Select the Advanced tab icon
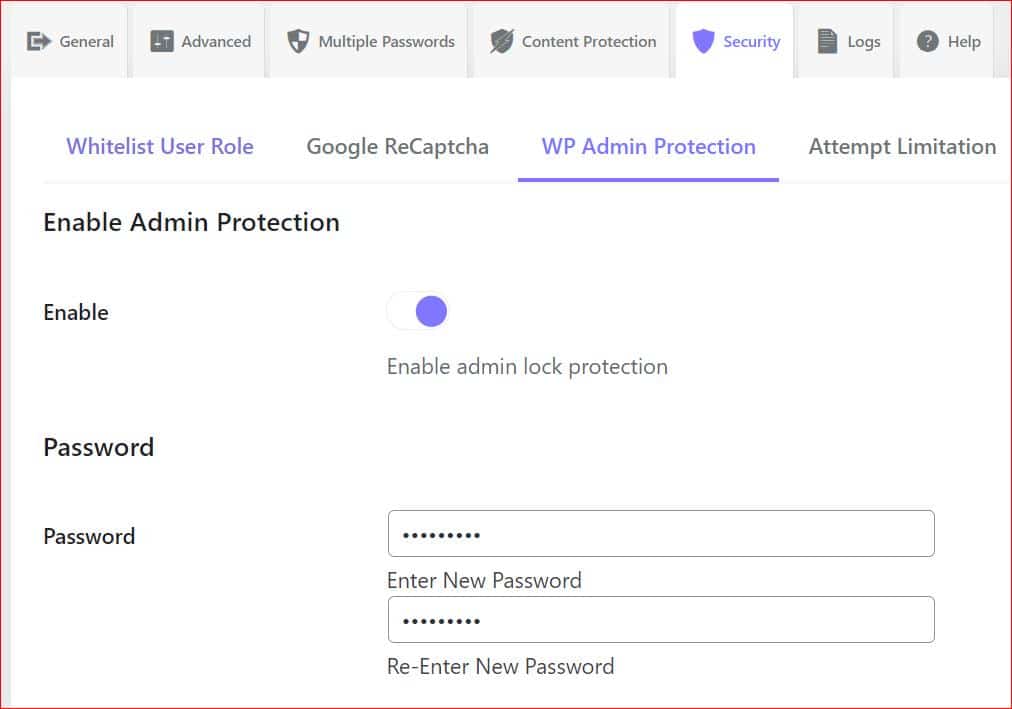1012x709 pixels. coord(161,40)
